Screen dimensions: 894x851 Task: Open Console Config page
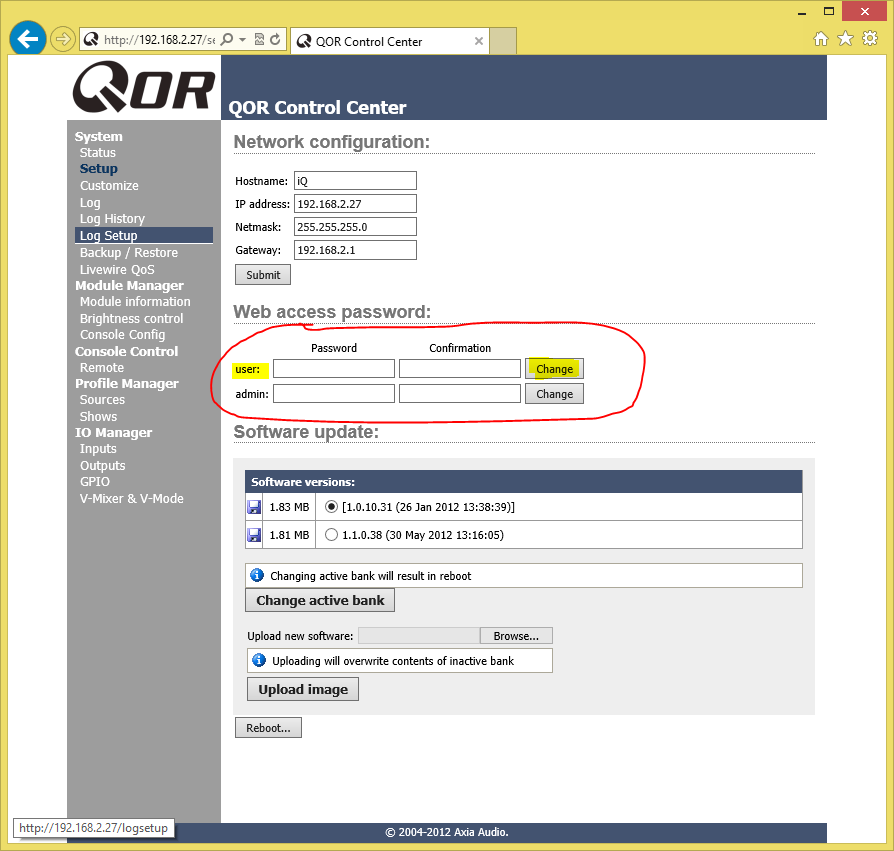tap(123, 335)
